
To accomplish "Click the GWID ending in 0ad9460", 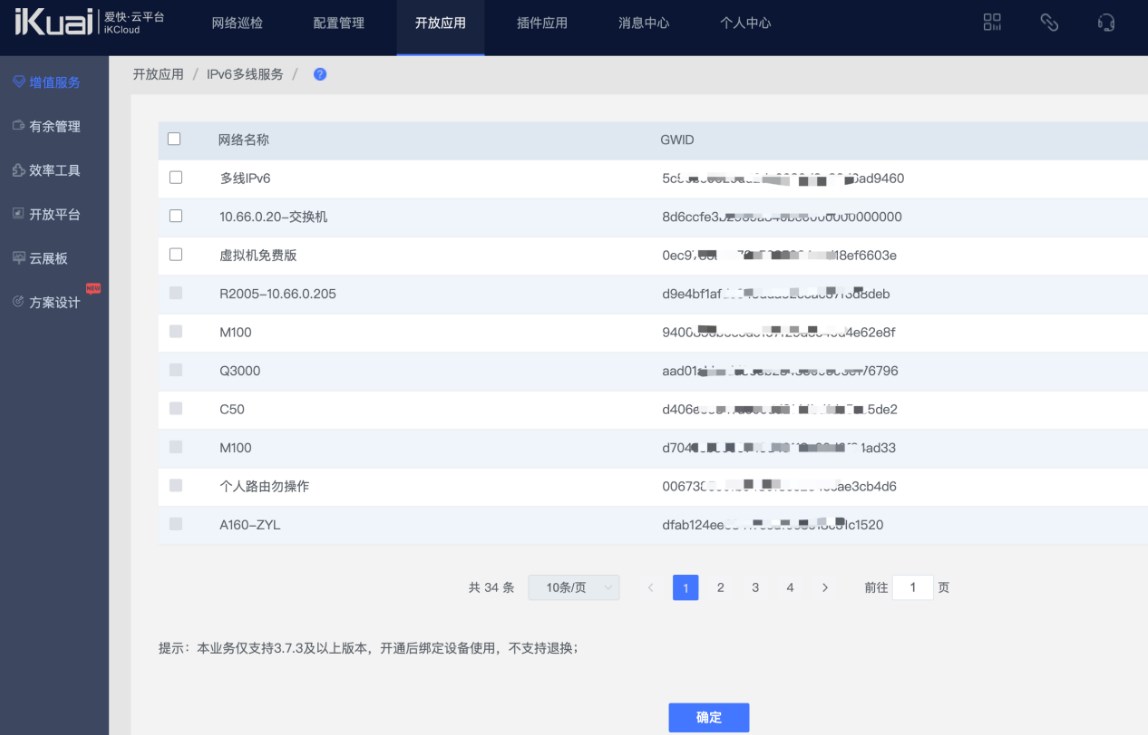I will pos(783,178).
